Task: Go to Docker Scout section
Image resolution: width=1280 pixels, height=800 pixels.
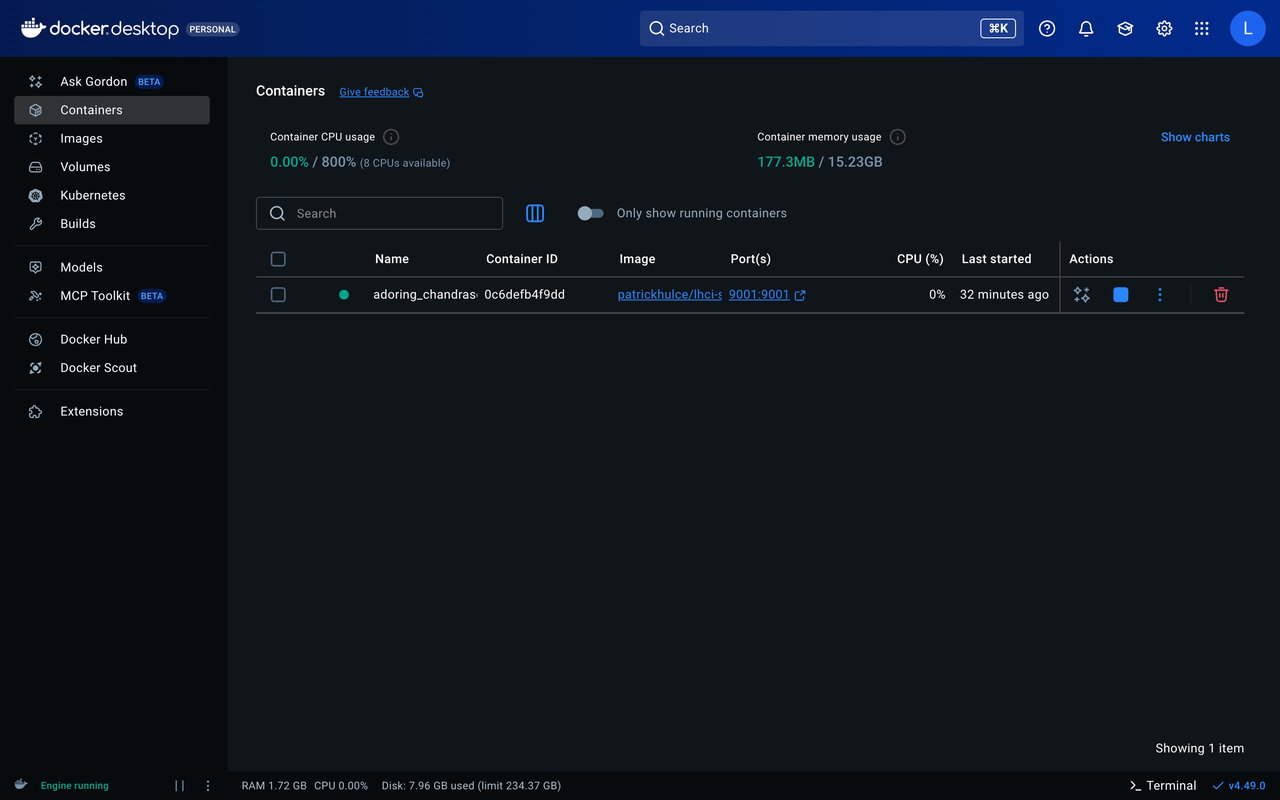Action: [x=112, y=368]
